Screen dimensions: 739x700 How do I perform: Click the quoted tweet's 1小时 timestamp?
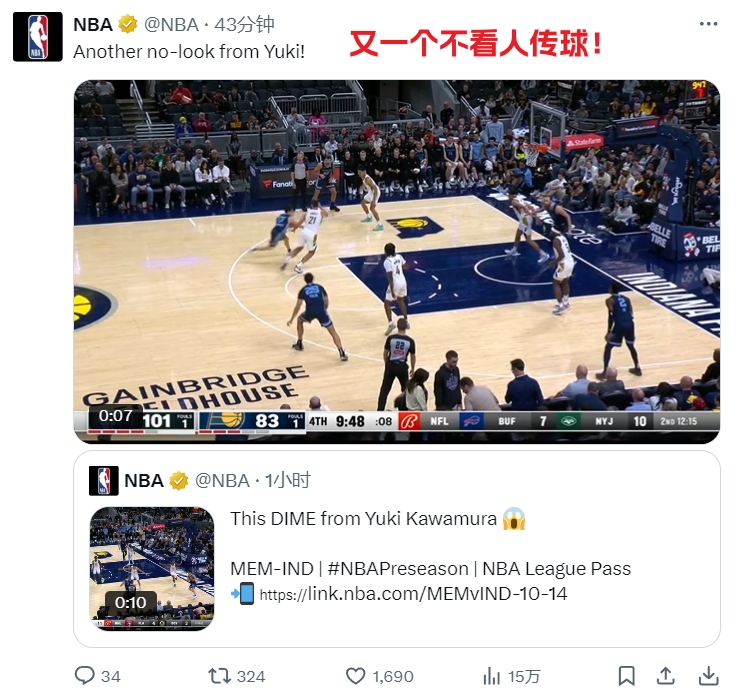pyautogui.click(x=287, y=481)
